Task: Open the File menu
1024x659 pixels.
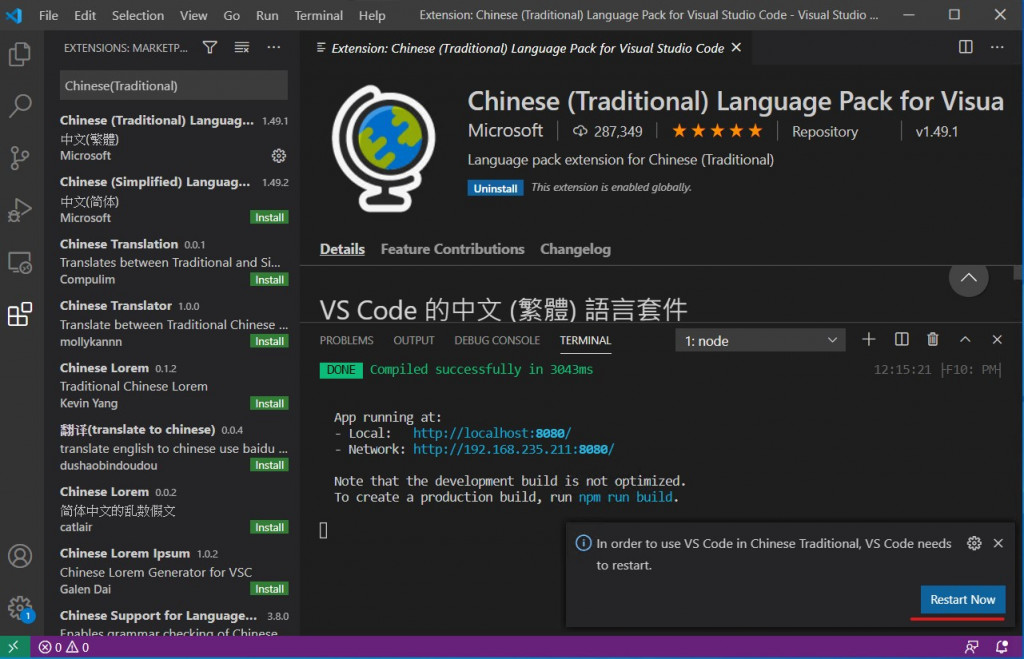Action: (48, 15)
